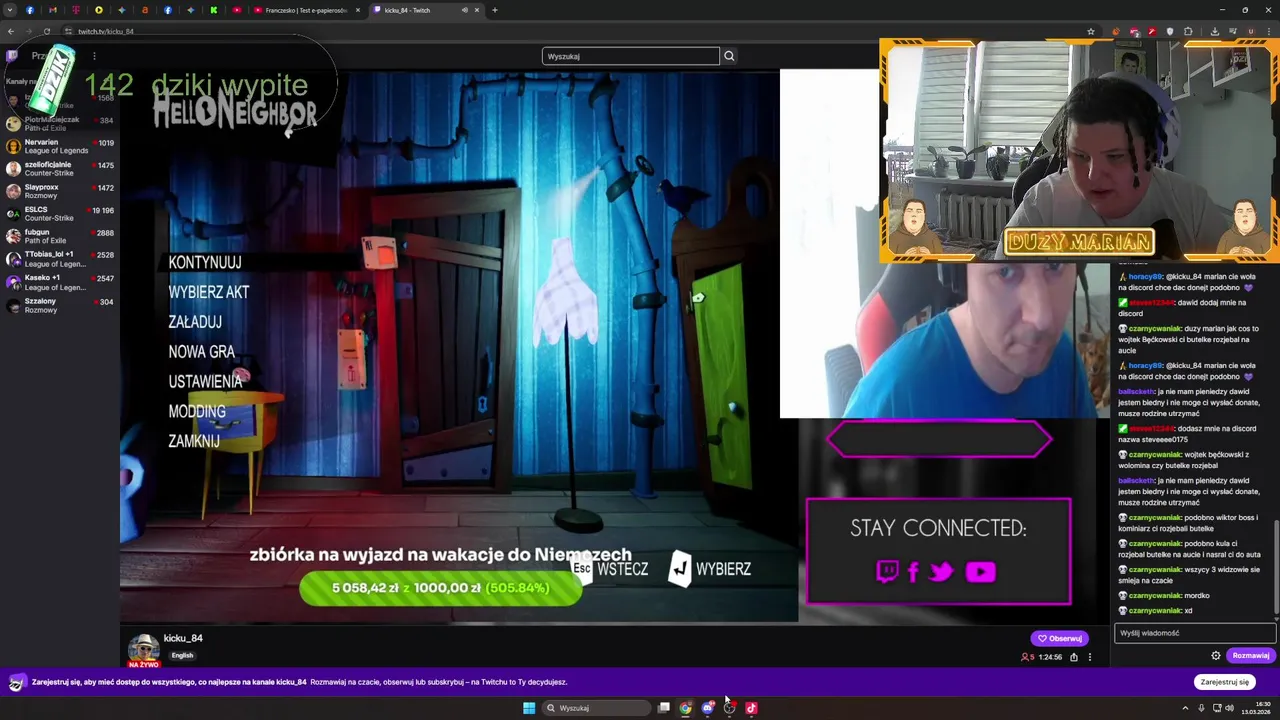1280x720 pixels.
Task: Mute the kicku_84 tab audio icon
Action: [x=465, y=10]
